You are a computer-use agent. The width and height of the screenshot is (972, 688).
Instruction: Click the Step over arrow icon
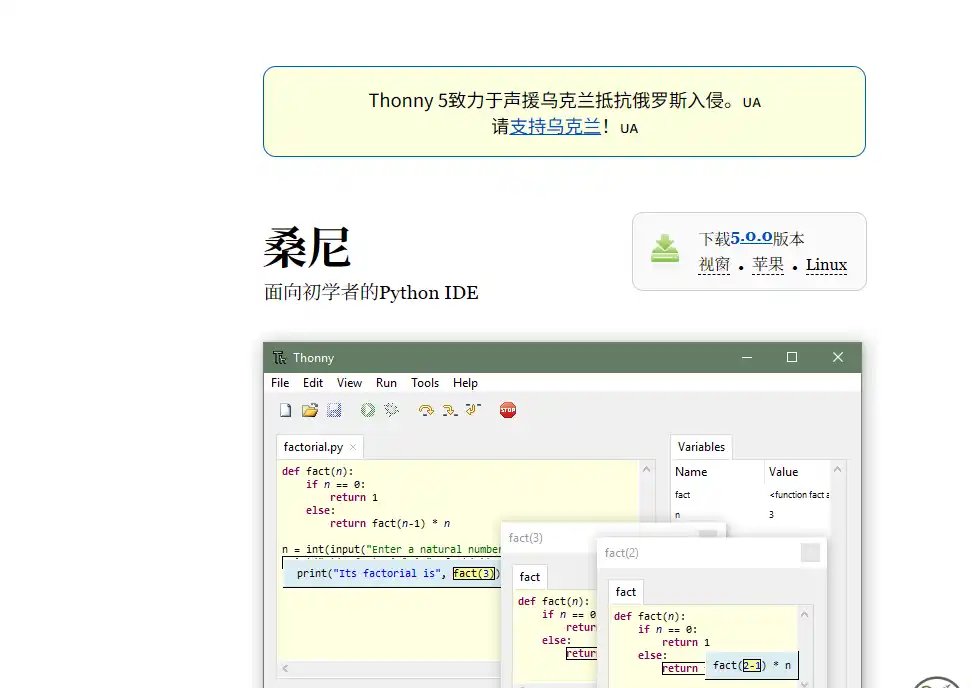[426, 410]
